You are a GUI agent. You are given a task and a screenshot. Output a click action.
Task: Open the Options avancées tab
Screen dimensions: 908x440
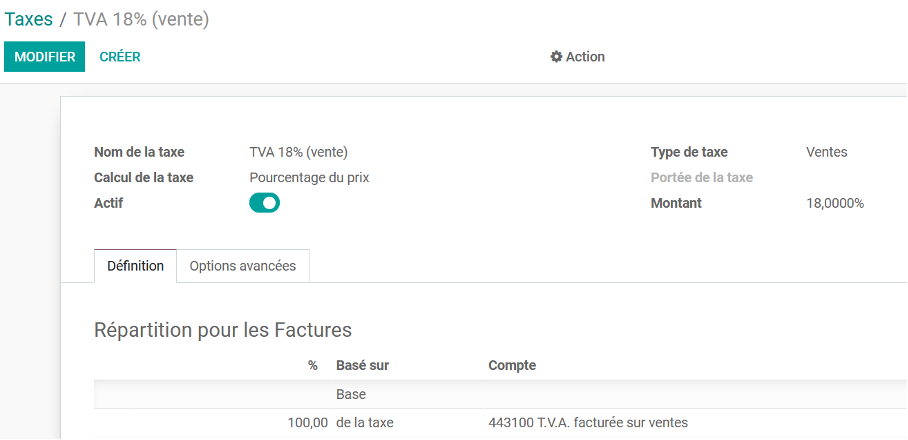(243, 266)
